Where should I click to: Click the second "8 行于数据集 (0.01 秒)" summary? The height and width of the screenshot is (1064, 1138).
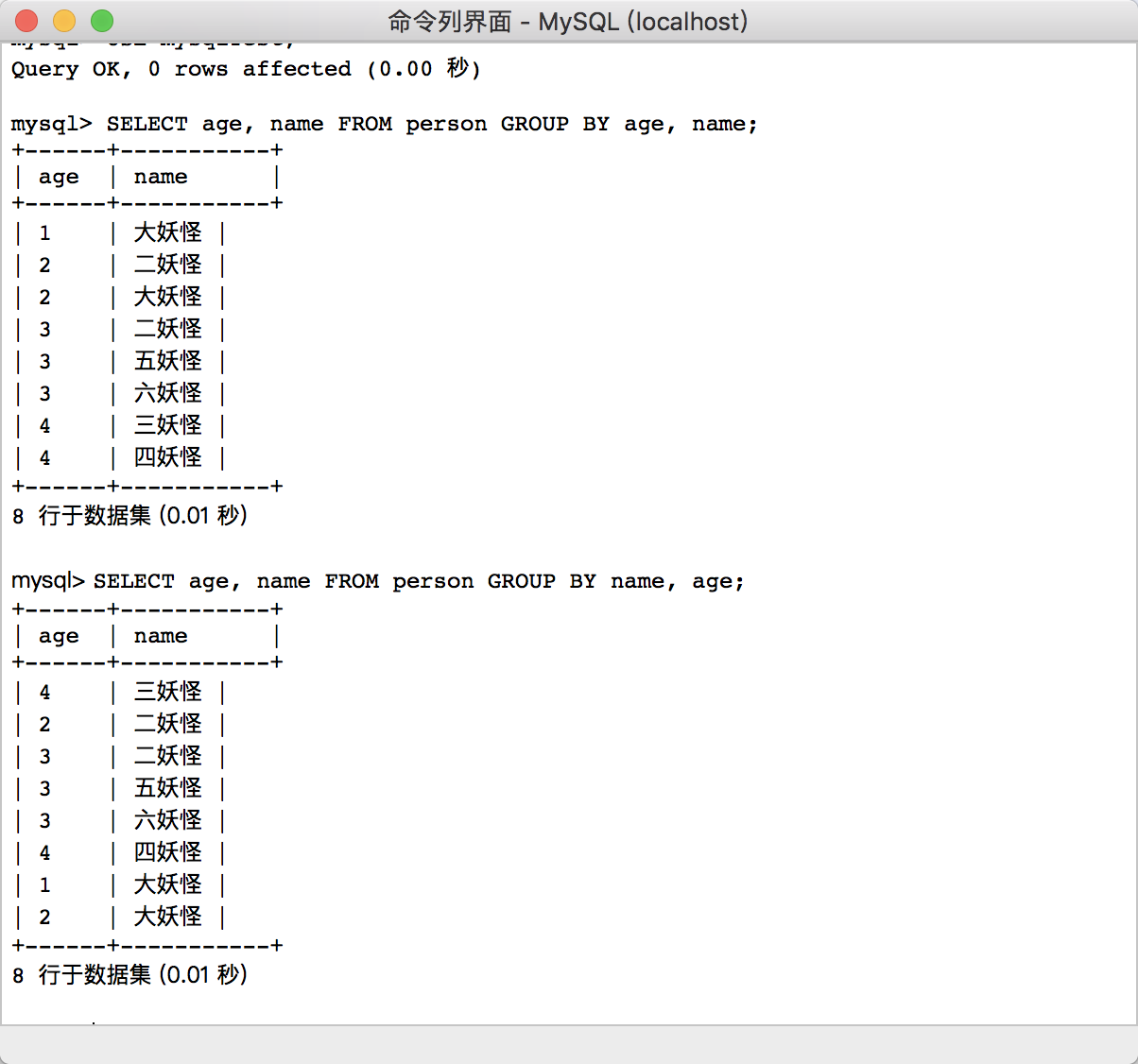(x=130, y=975)
